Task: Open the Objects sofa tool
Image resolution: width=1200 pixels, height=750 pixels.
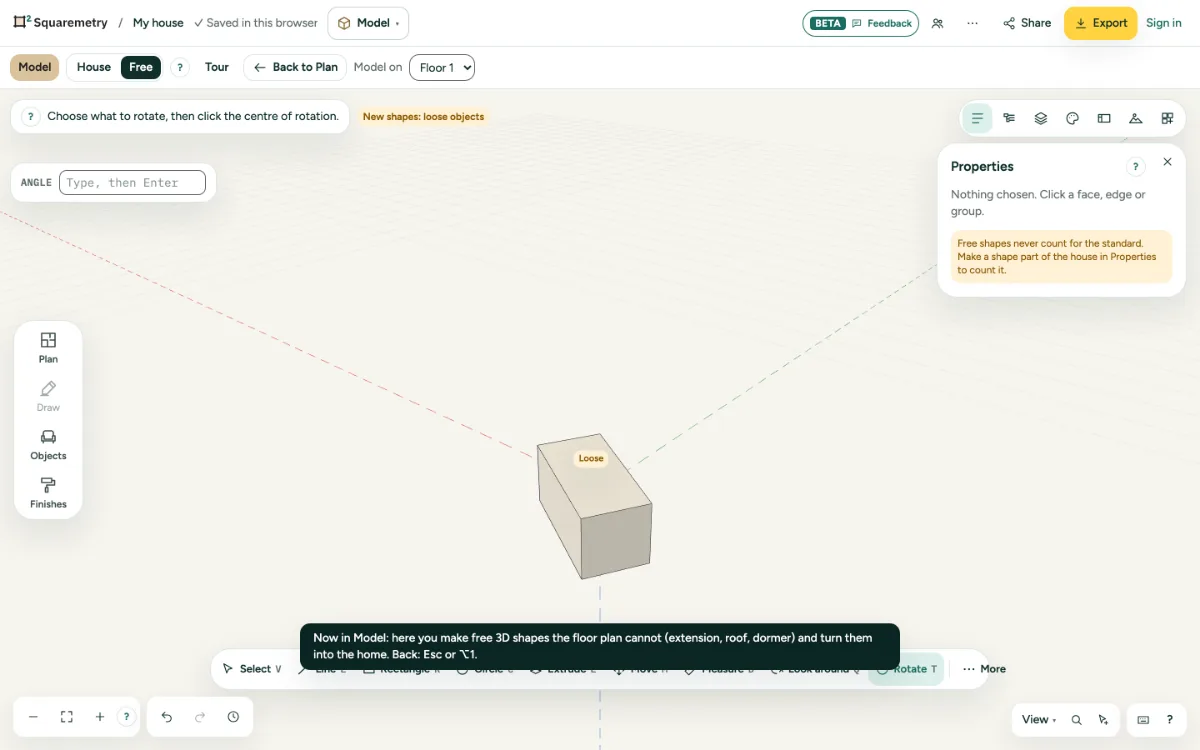Action: (x=48, y=445)
